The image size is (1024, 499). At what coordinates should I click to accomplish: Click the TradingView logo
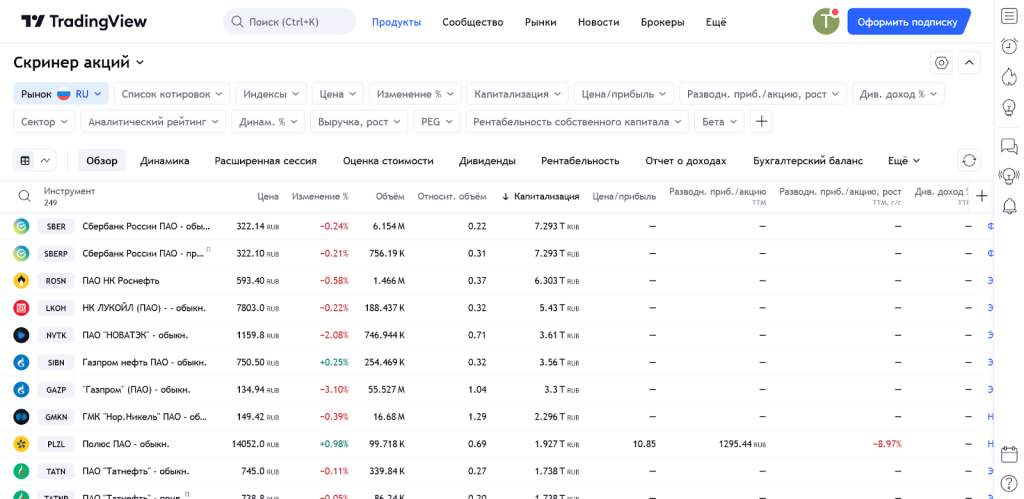[x=84, y=22]
